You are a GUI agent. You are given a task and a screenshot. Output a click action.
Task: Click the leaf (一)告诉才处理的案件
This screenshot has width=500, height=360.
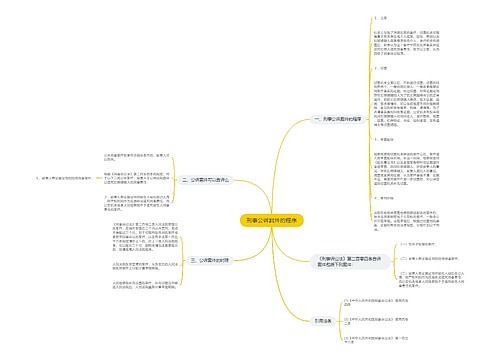418,244
